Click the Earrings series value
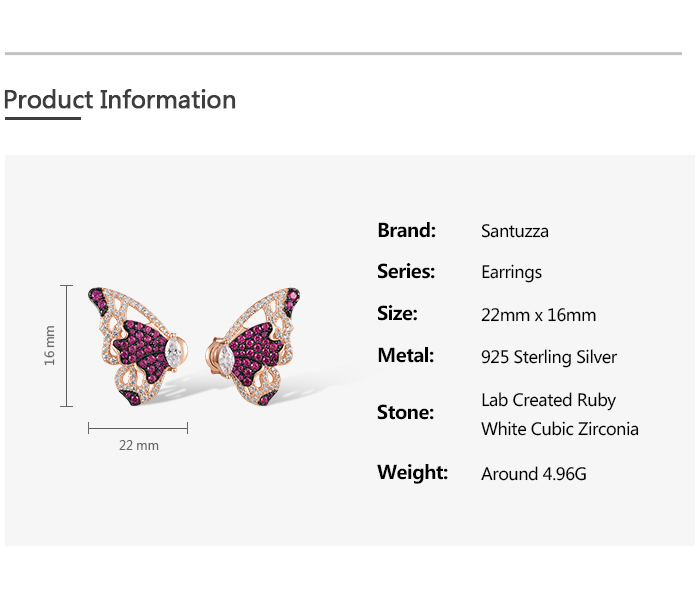Image resolution: width=700 pixels, height=596 pixels. [511, 272]
